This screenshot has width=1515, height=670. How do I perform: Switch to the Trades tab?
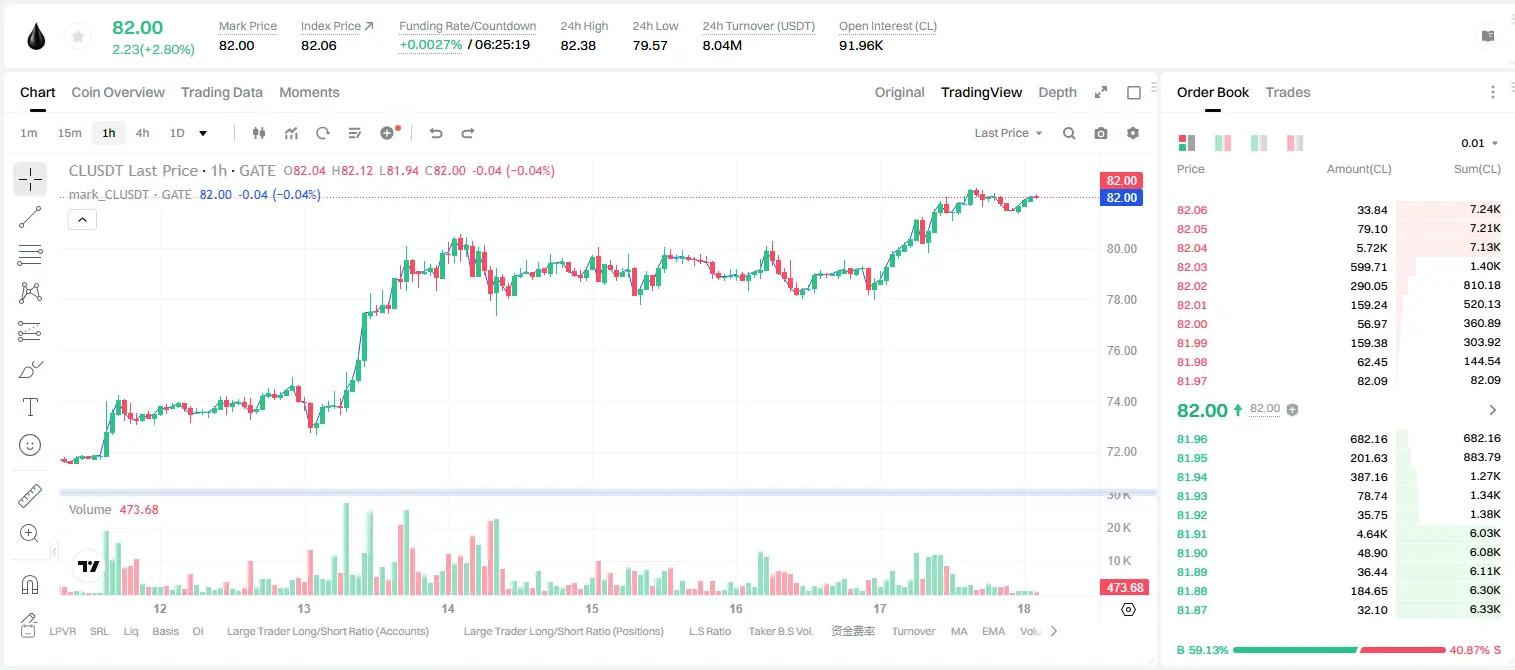point(1288,92)
